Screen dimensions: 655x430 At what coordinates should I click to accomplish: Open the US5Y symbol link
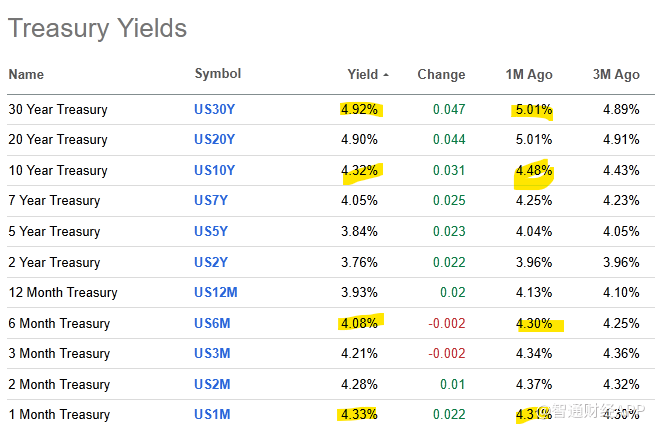pos(211,232)
